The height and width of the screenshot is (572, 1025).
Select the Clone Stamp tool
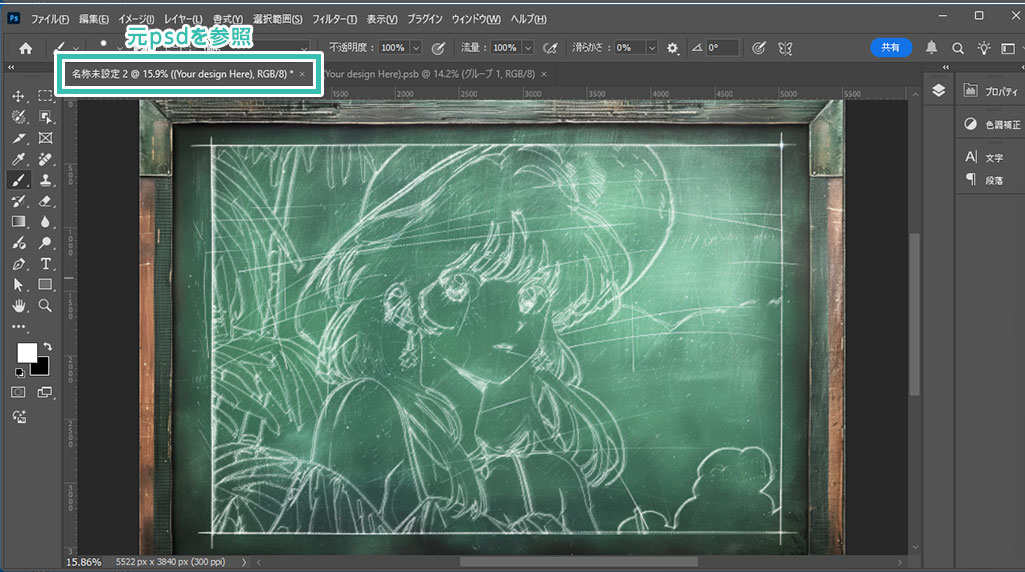coord(45,180)
